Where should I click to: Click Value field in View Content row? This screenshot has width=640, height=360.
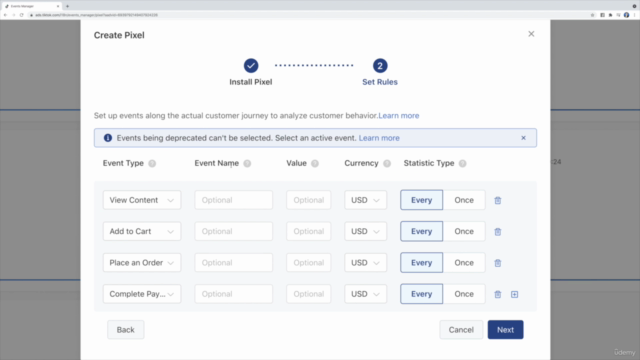click(309, 200)
